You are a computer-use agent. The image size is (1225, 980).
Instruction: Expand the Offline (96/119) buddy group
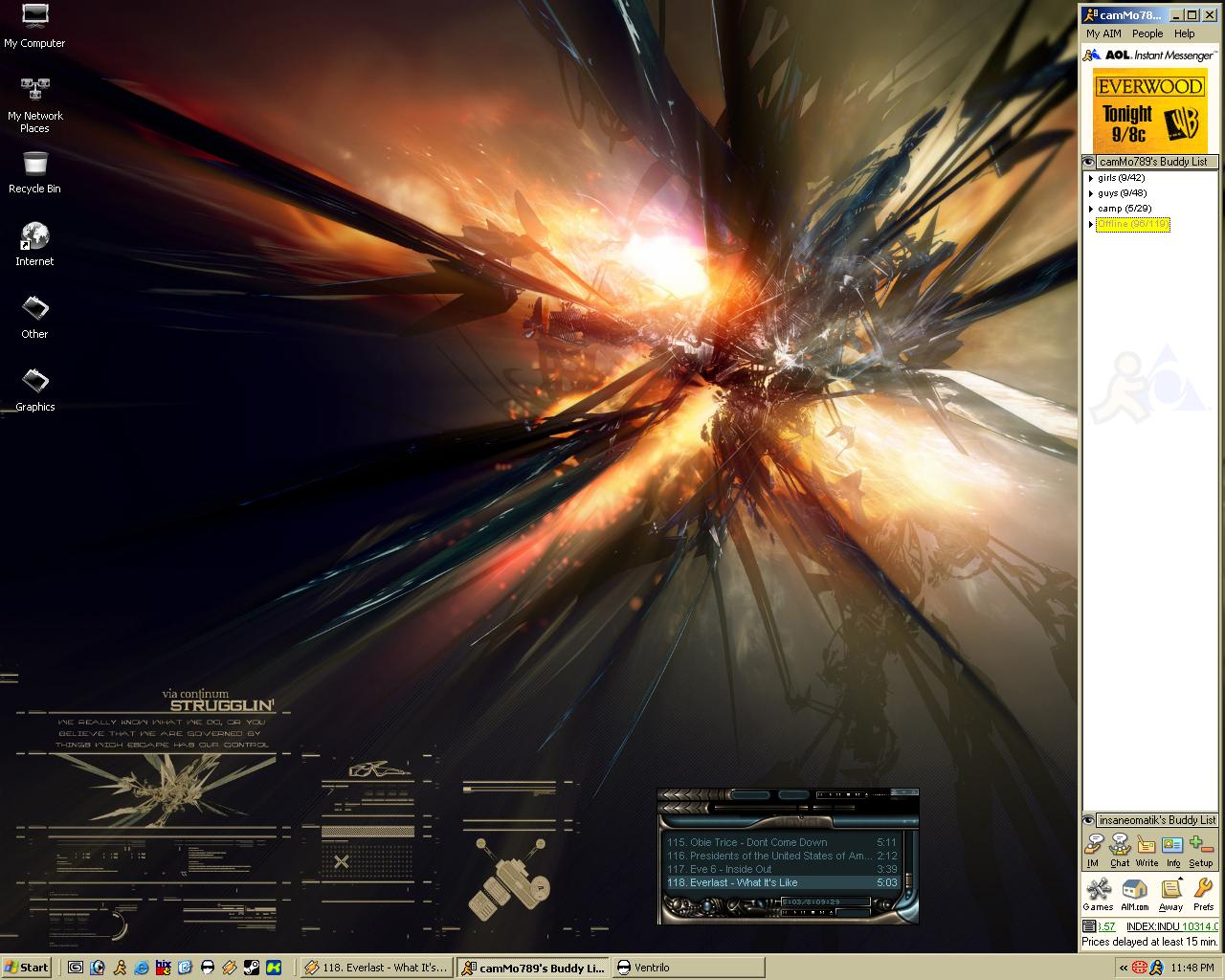point(1091,224)
